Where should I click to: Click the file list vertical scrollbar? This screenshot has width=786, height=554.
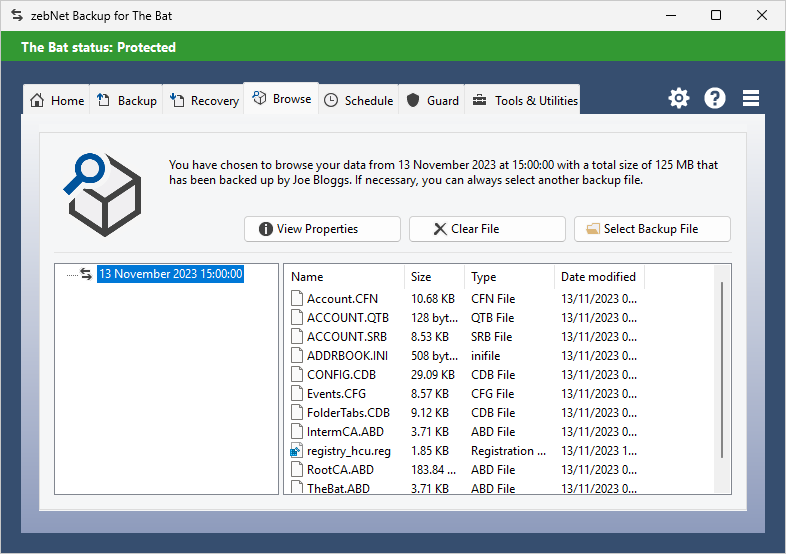[723, 370]
